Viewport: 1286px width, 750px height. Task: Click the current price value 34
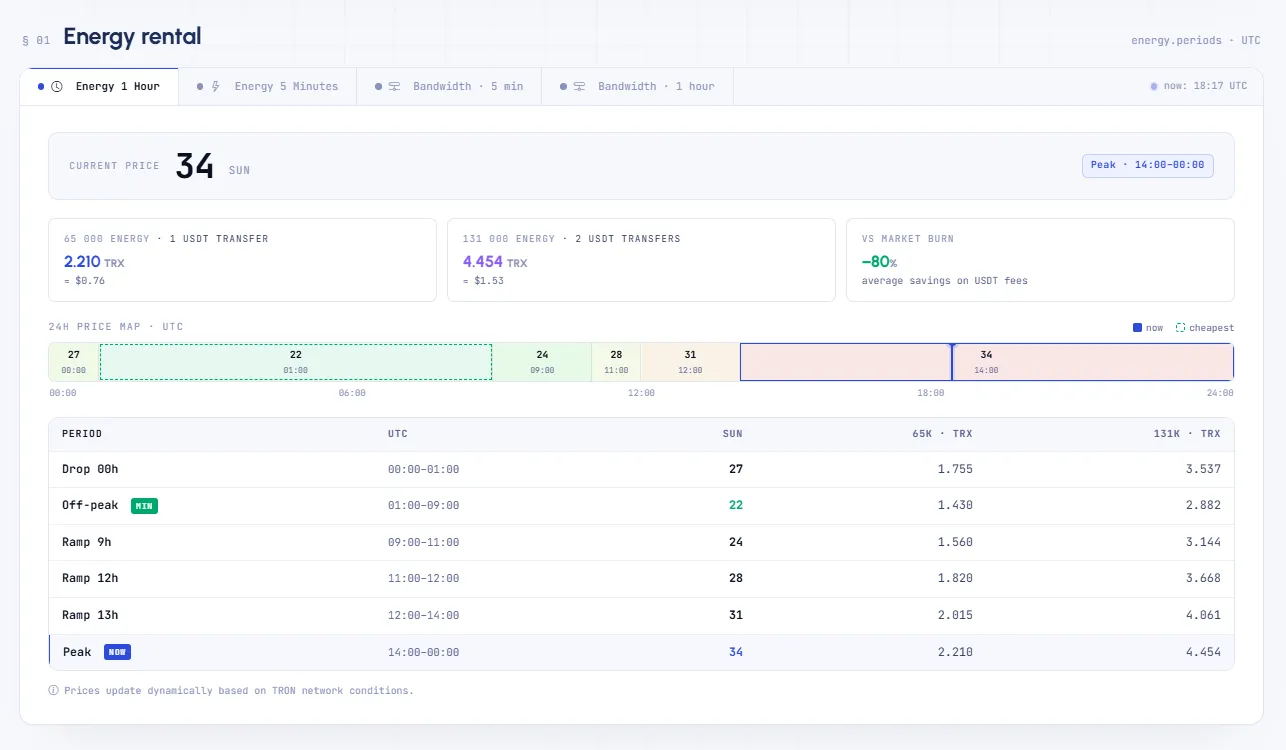[x=195, y=166]
